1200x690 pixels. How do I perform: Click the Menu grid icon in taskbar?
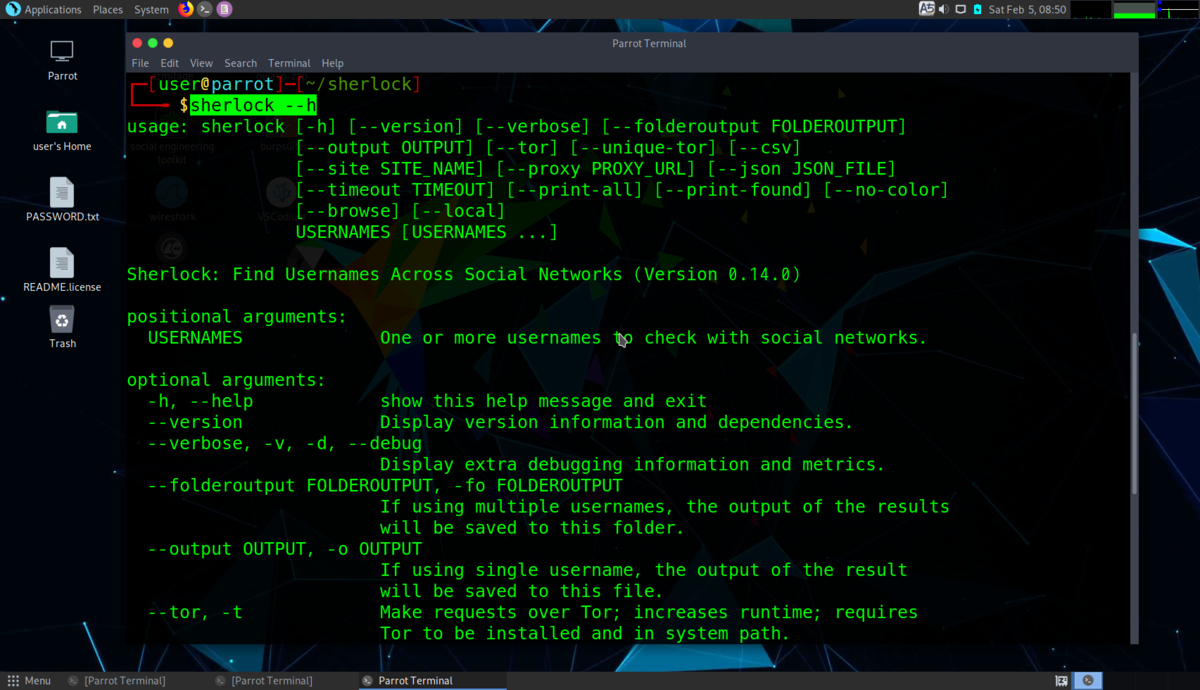pos(13,680)
